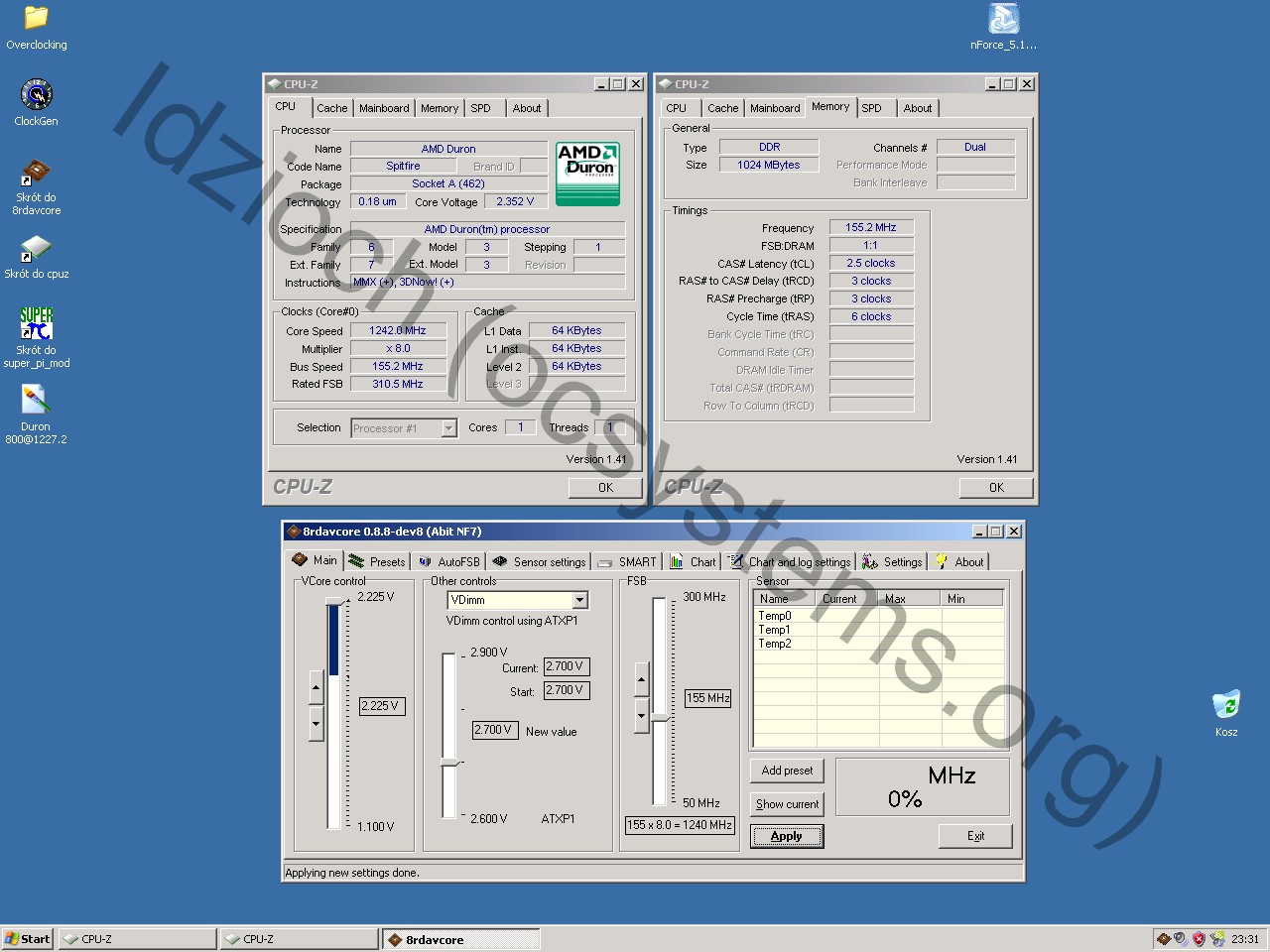Raise FSB with the up arrow button
The image size is (1270, 952).
click(641, 680)
